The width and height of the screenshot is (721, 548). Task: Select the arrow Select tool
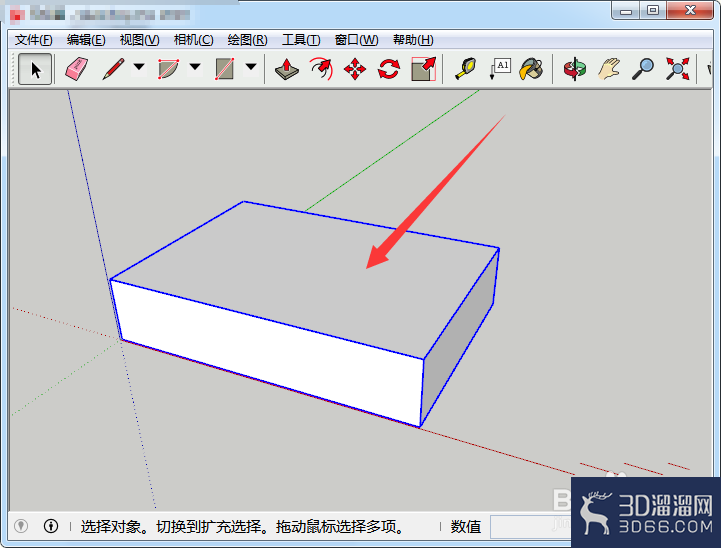click(x=35, y=69)
